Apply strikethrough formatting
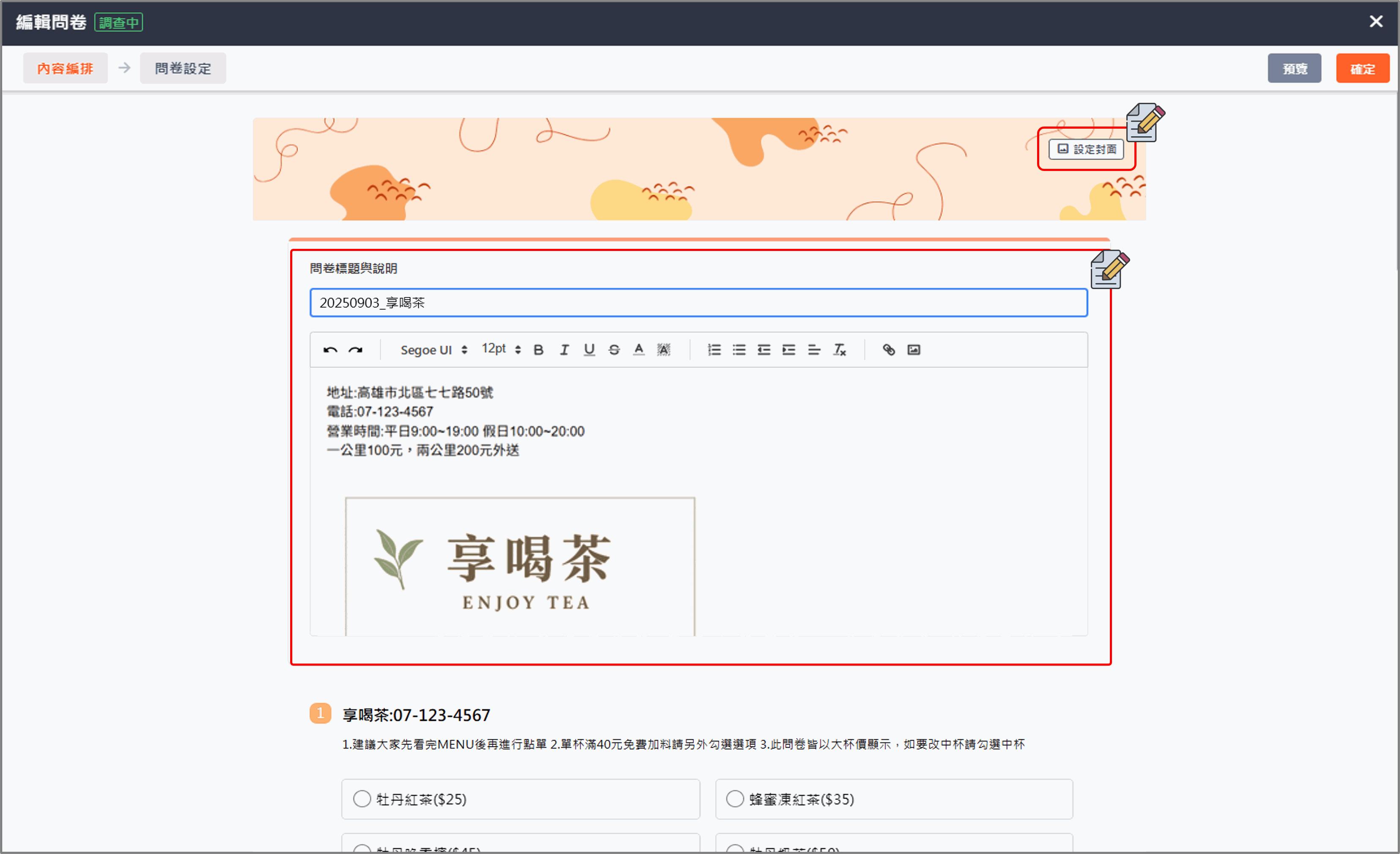 tap(614, 350)
